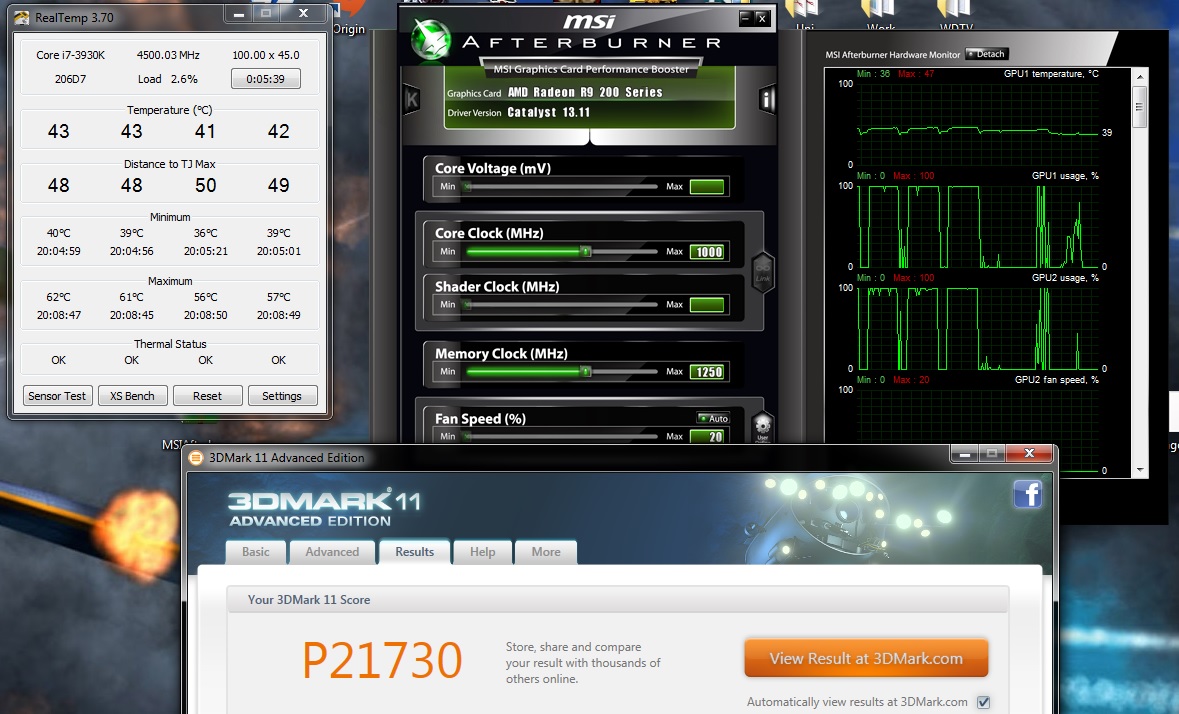
Task: Click the Core Clock slider handle
Action: 586,252
